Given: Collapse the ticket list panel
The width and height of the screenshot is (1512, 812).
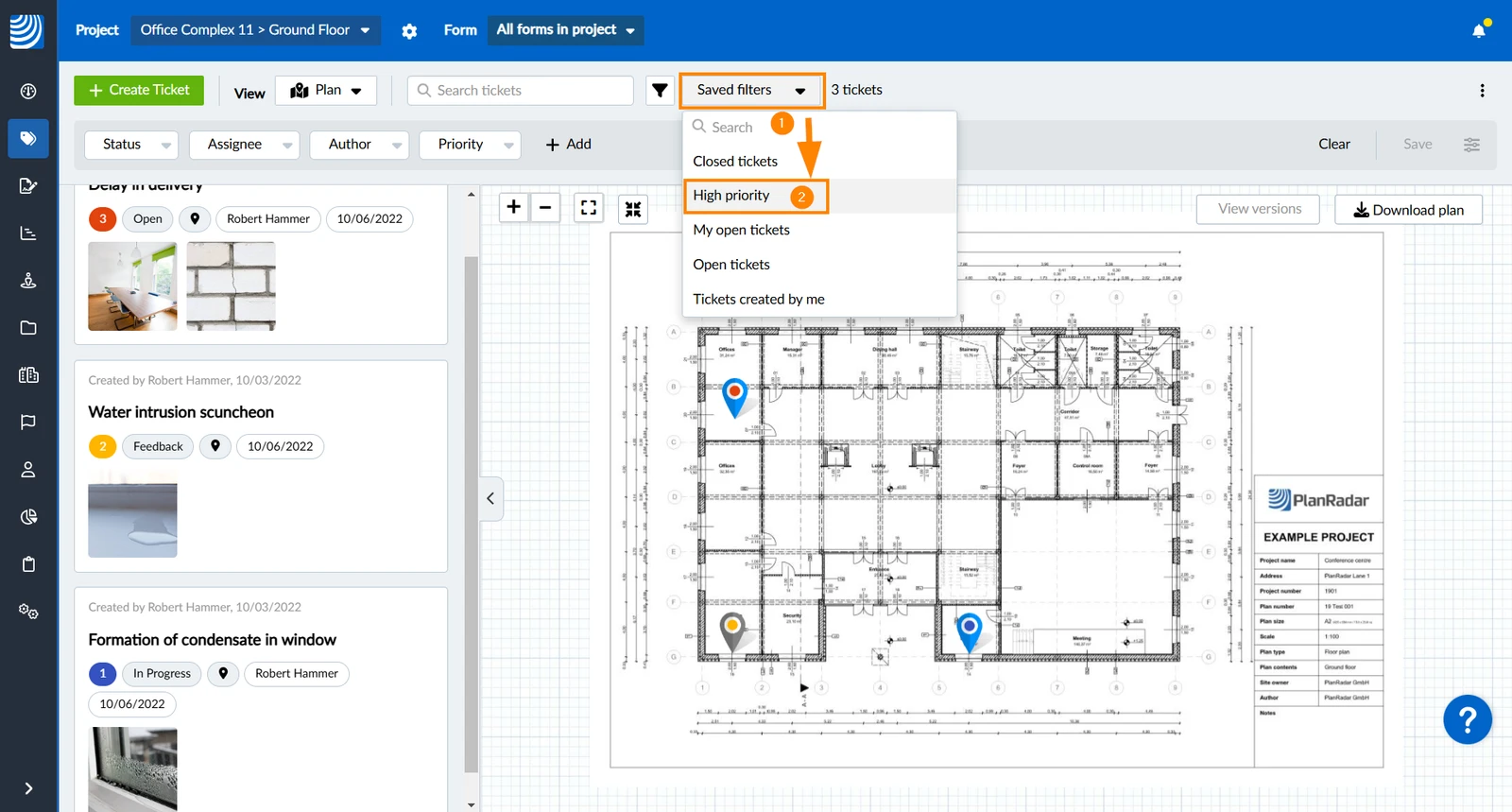Looking at the screenshot, I should click(x=490, y=498).
